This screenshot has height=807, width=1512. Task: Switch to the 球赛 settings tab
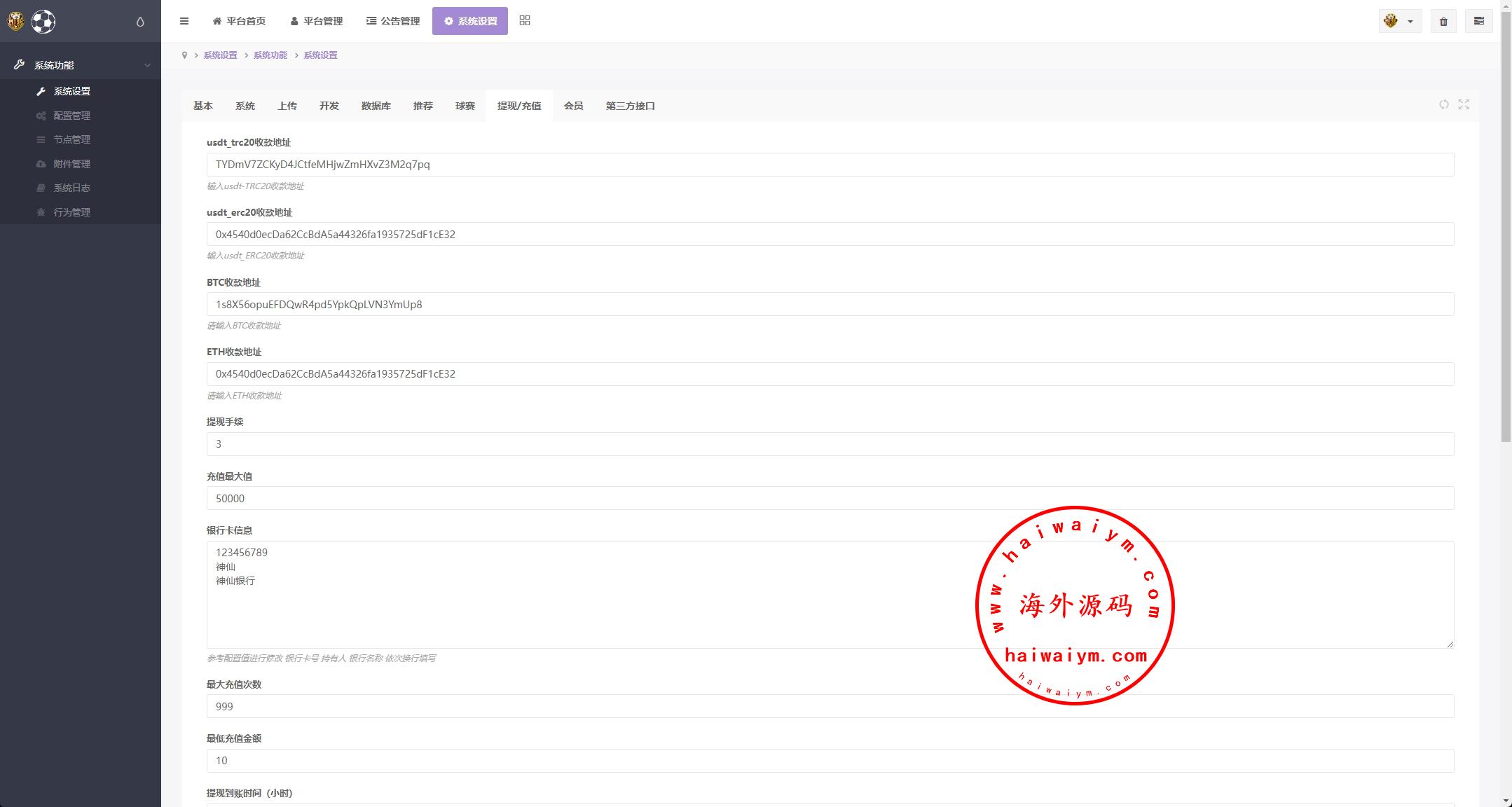(465, 106)
